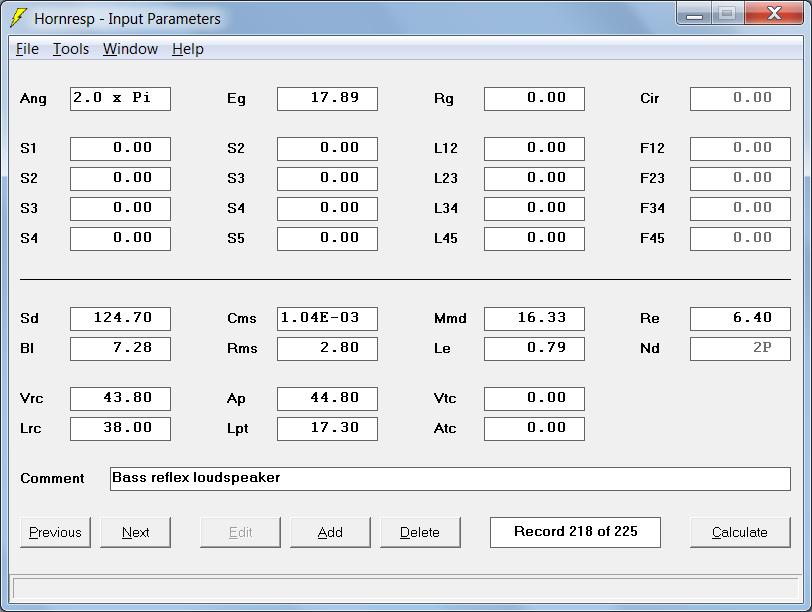Click the Cms field with 1.04E-03

tap(327, 319)
